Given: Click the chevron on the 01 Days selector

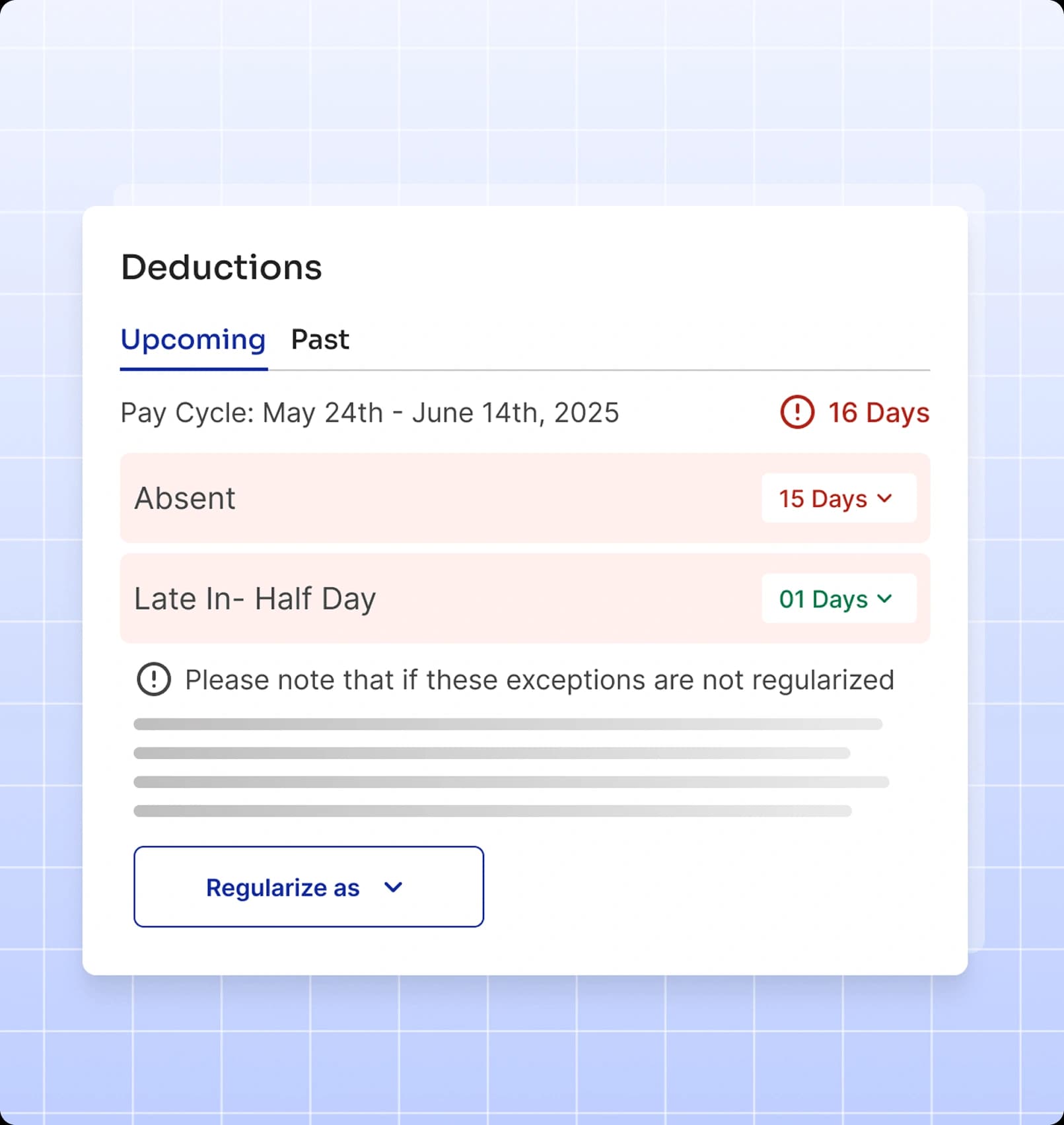Looking at the screenshot, I should point(884,599).
